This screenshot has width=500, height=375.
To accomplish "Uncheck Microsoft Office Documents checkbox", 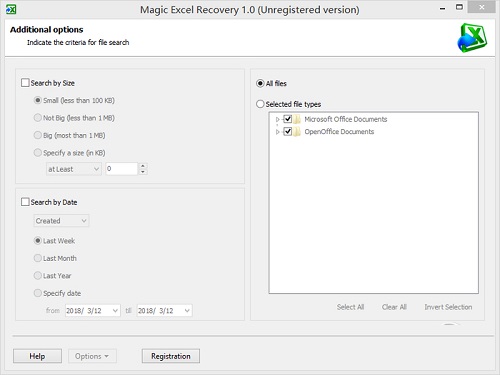I will point(288,119).
